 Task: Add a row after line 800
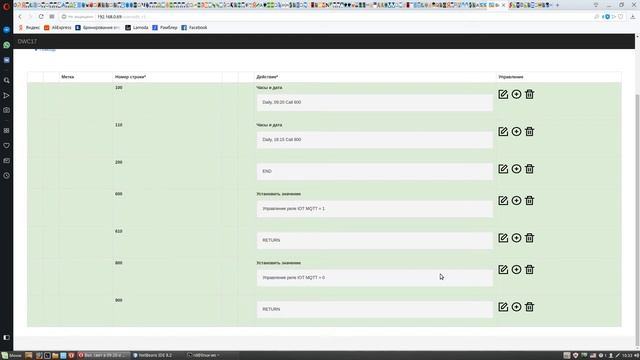click(x=516, y=269)
